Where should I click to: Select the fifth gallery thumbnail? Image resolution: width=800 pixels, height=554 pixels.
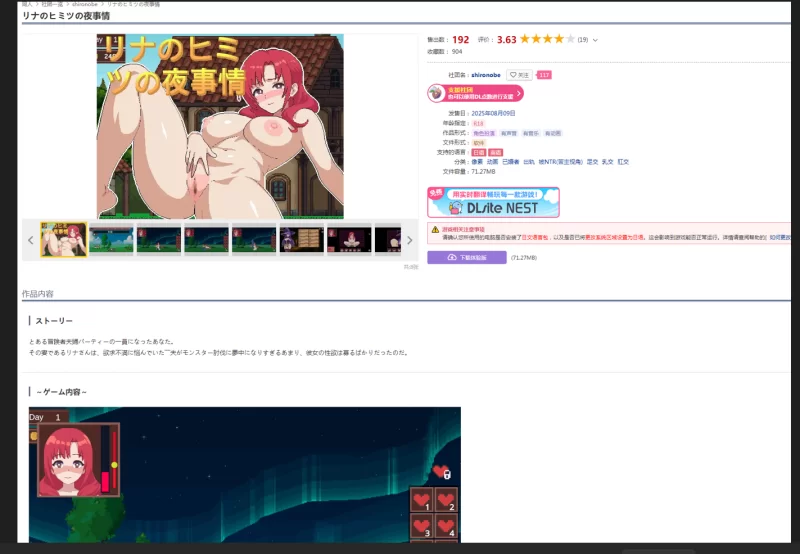[254, 239]
